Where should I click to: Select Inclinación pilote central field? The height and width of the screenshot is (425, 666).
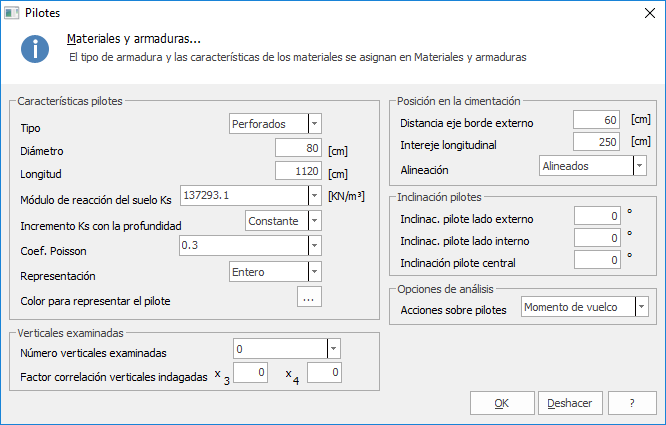(x=597, y=259)
